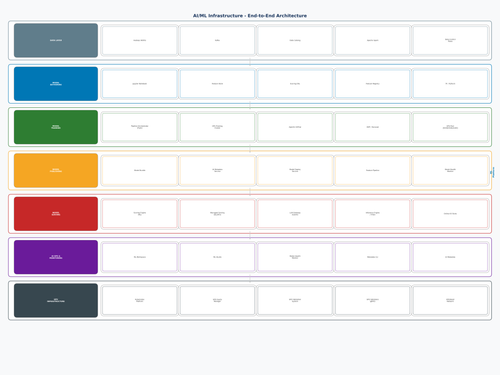
Task: Click the third card in the top gray-blue row
Action: coord(295,40)
